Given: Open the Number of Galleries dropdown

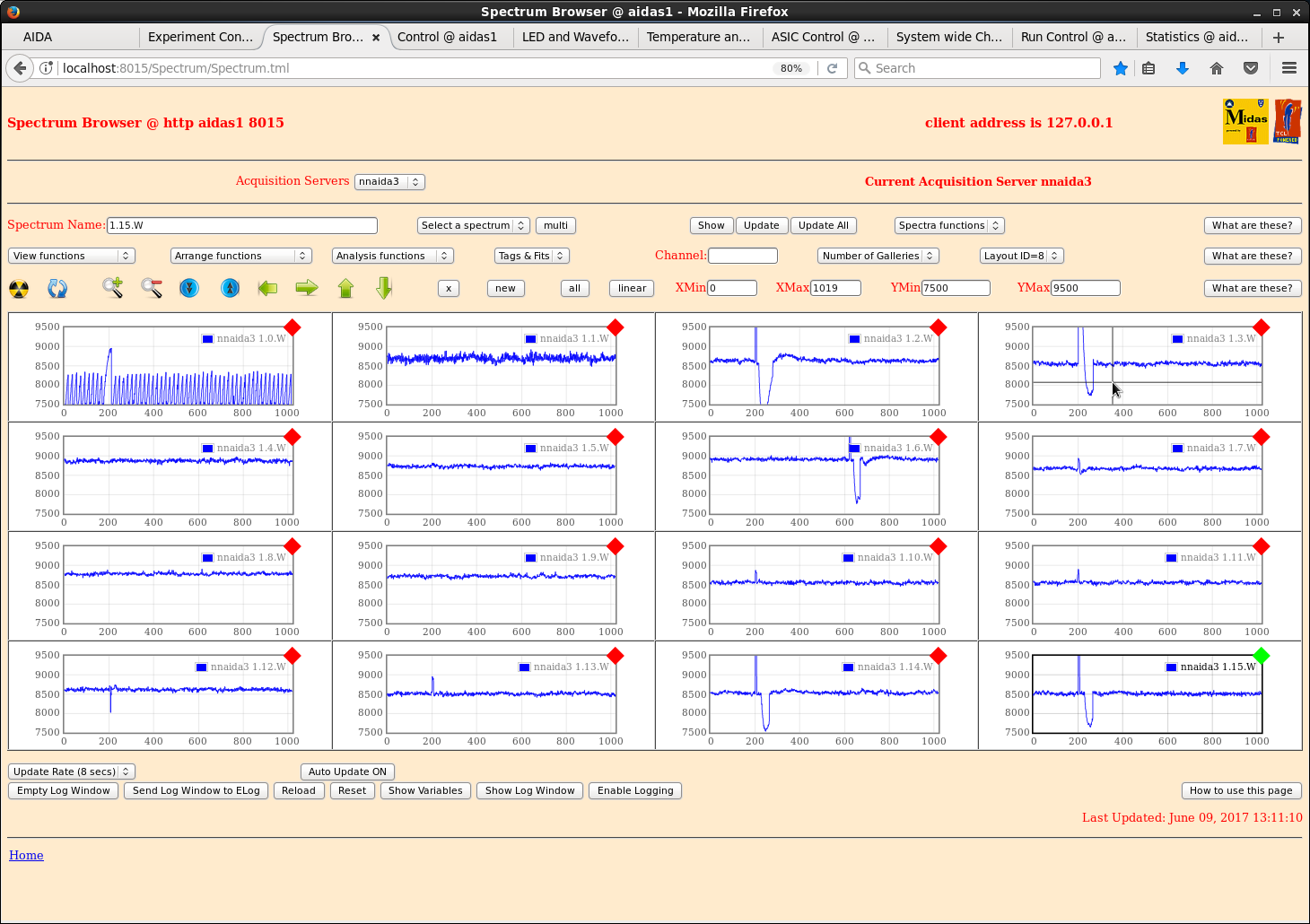Looking at the screenshot, I should tap(878, 256).
